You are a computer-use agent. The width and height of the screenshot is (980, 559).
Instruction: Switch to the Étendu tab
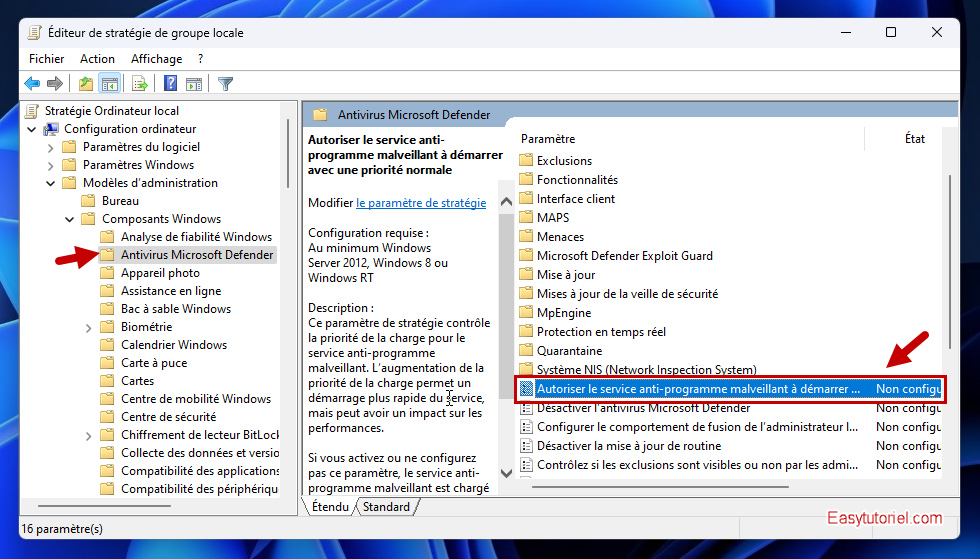330,506
